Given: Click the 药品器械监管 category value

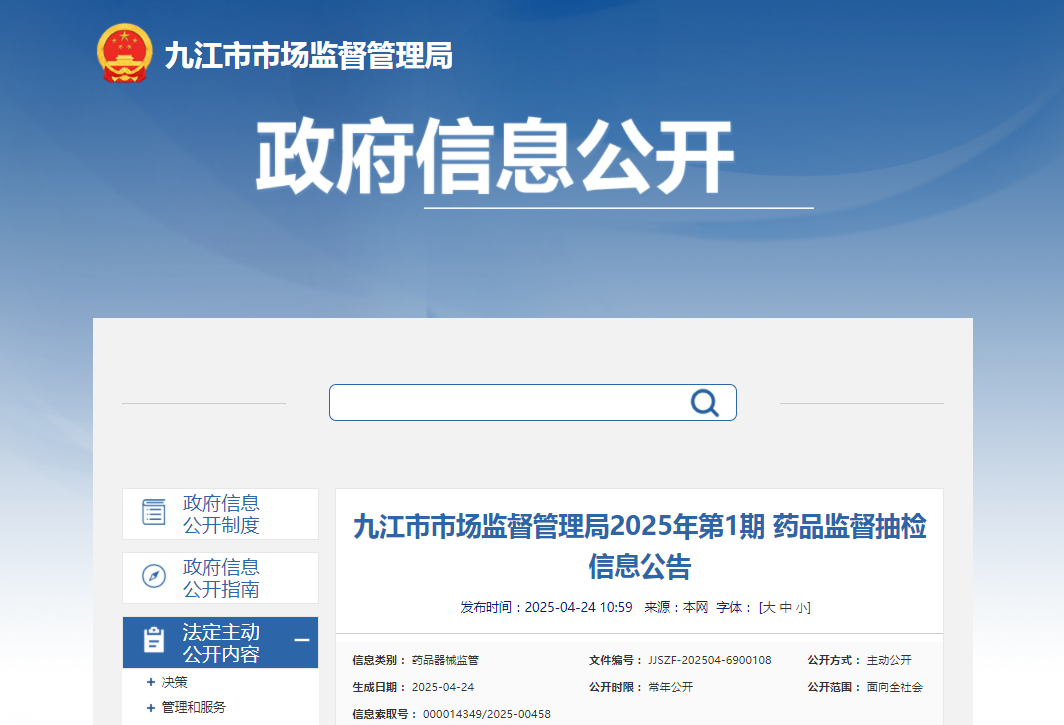Looking at the screenshot, I should pos(445,660).
